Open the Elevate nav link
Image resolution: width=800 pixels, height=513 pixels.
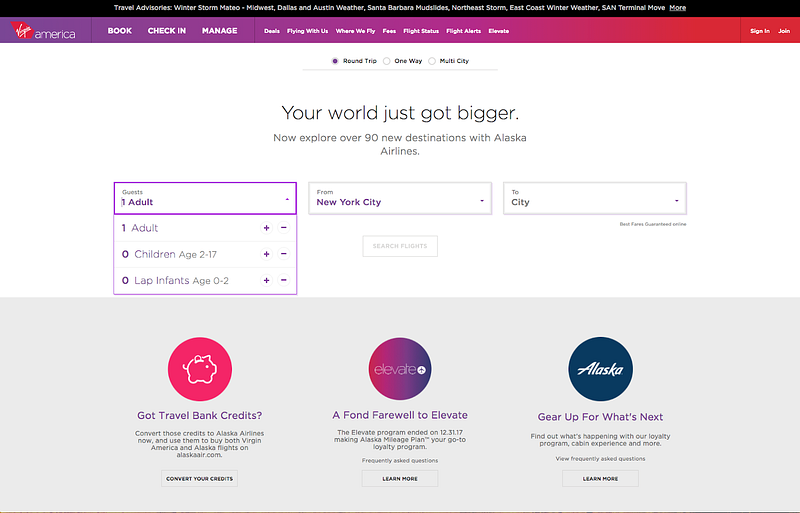pos(498,31)
